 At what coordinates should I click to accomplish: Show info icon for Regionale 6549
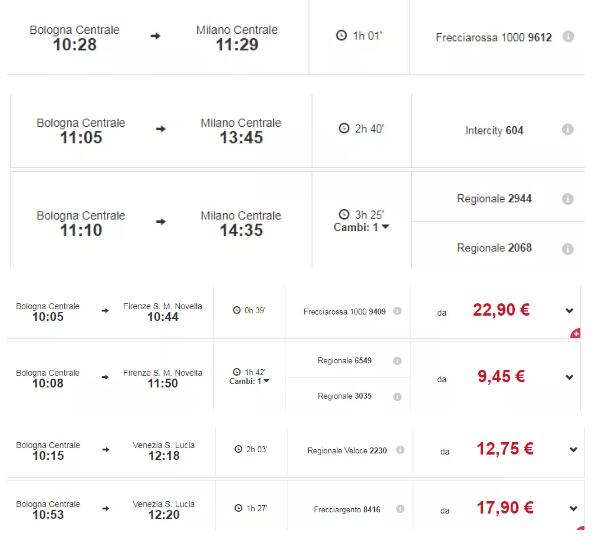pyautogui.click(x=397, y=361)
